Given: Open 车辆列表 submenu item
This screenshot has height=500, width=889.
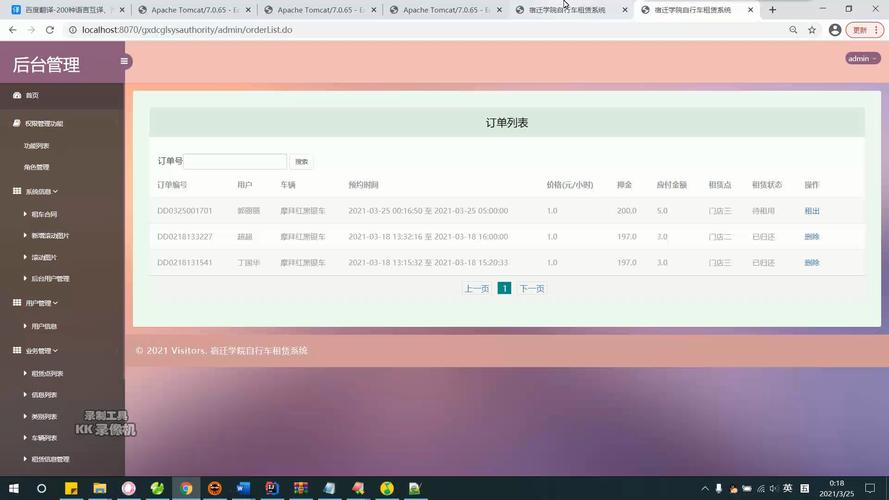Looking at the screenshot, I should [x=44, y=438].
